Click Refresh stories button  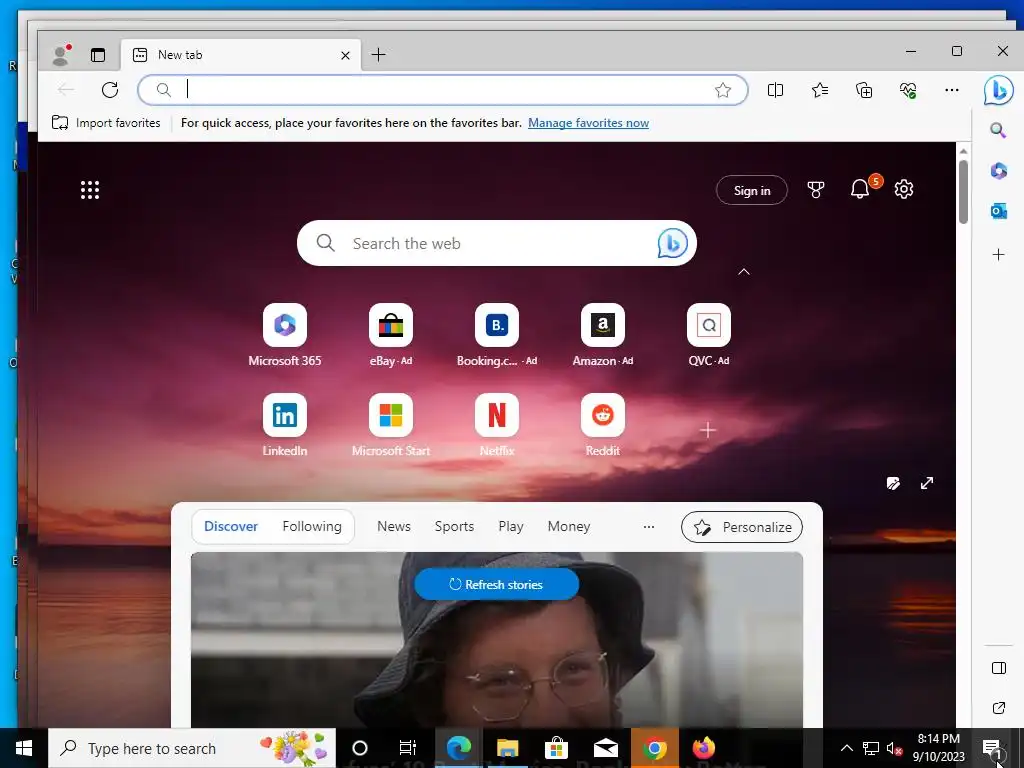pyautogui.click(x=496, y=584)
